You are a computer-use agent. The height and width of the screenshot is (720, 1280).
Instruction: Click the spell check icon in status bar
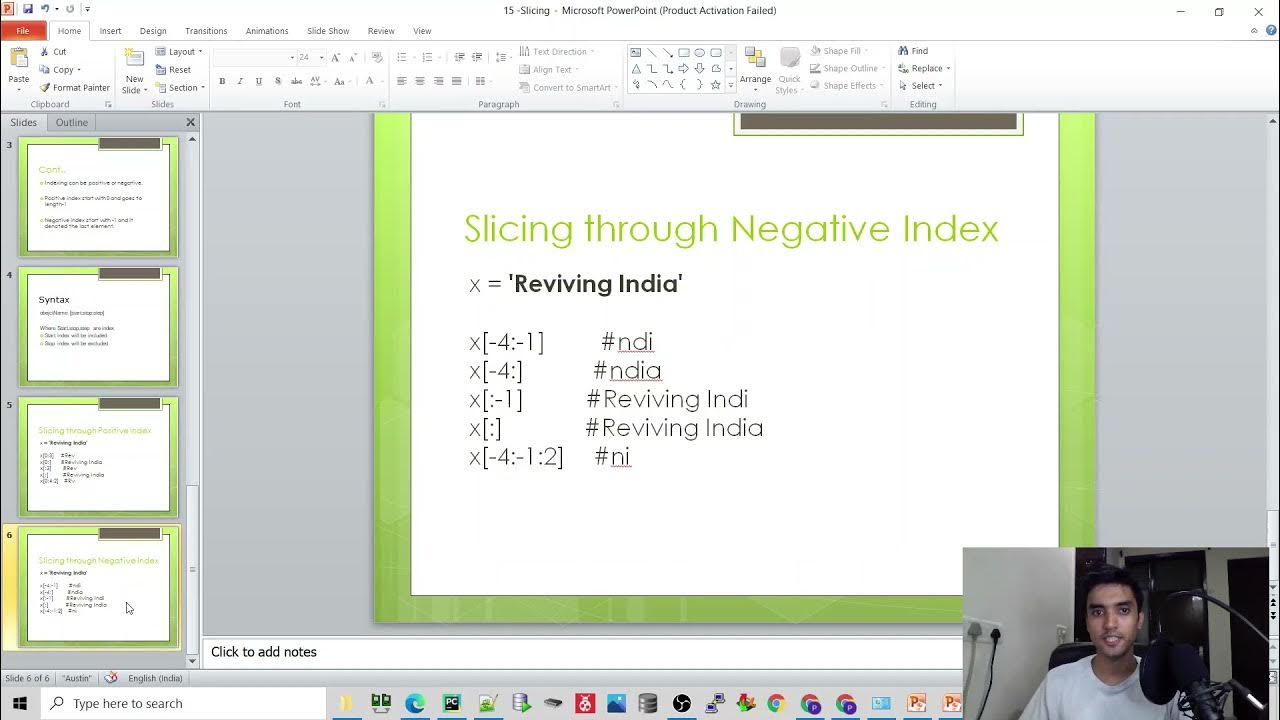click(111, 678)
